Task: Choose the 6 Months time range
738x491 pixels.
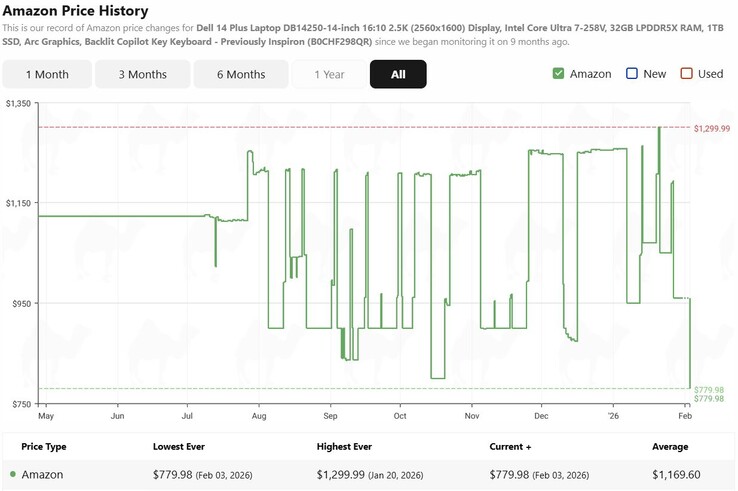Action: click(x=241, y=74)
